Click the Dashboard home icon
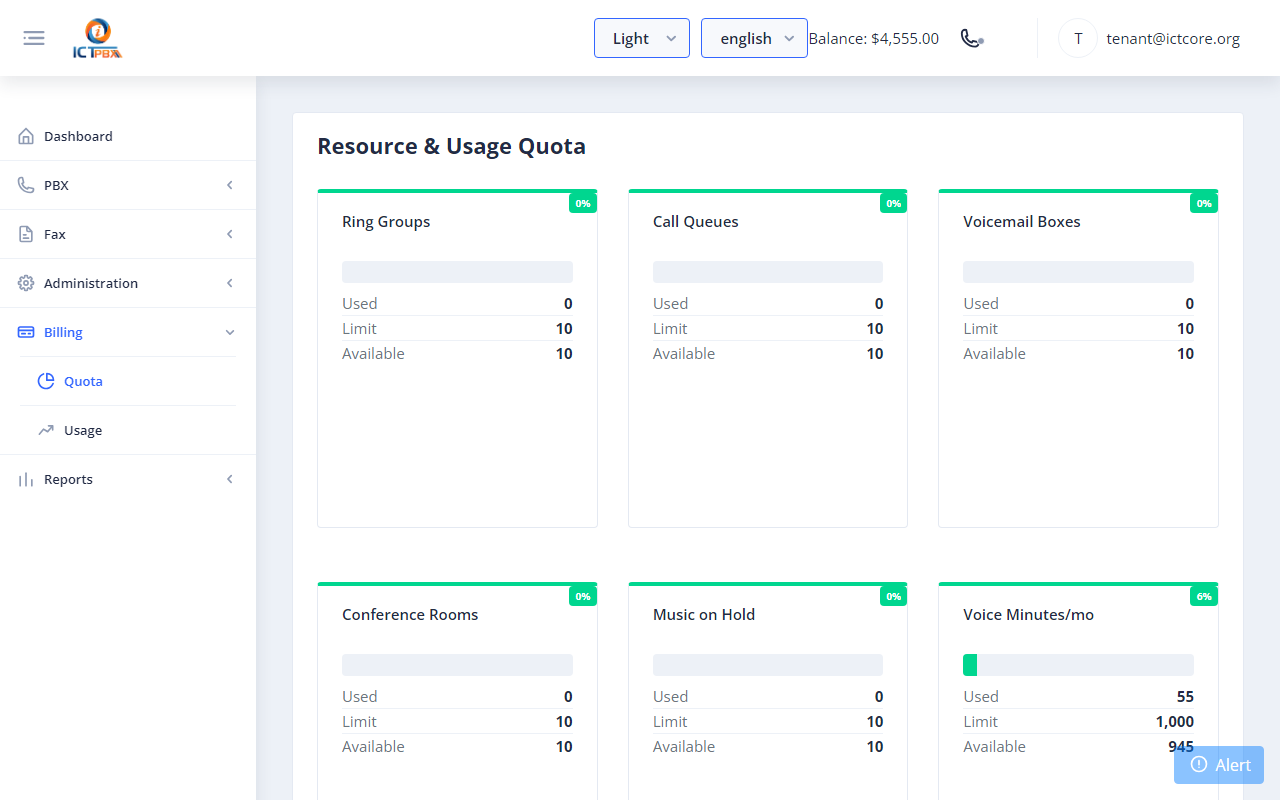1280x800 pixels. coord(26,136)
